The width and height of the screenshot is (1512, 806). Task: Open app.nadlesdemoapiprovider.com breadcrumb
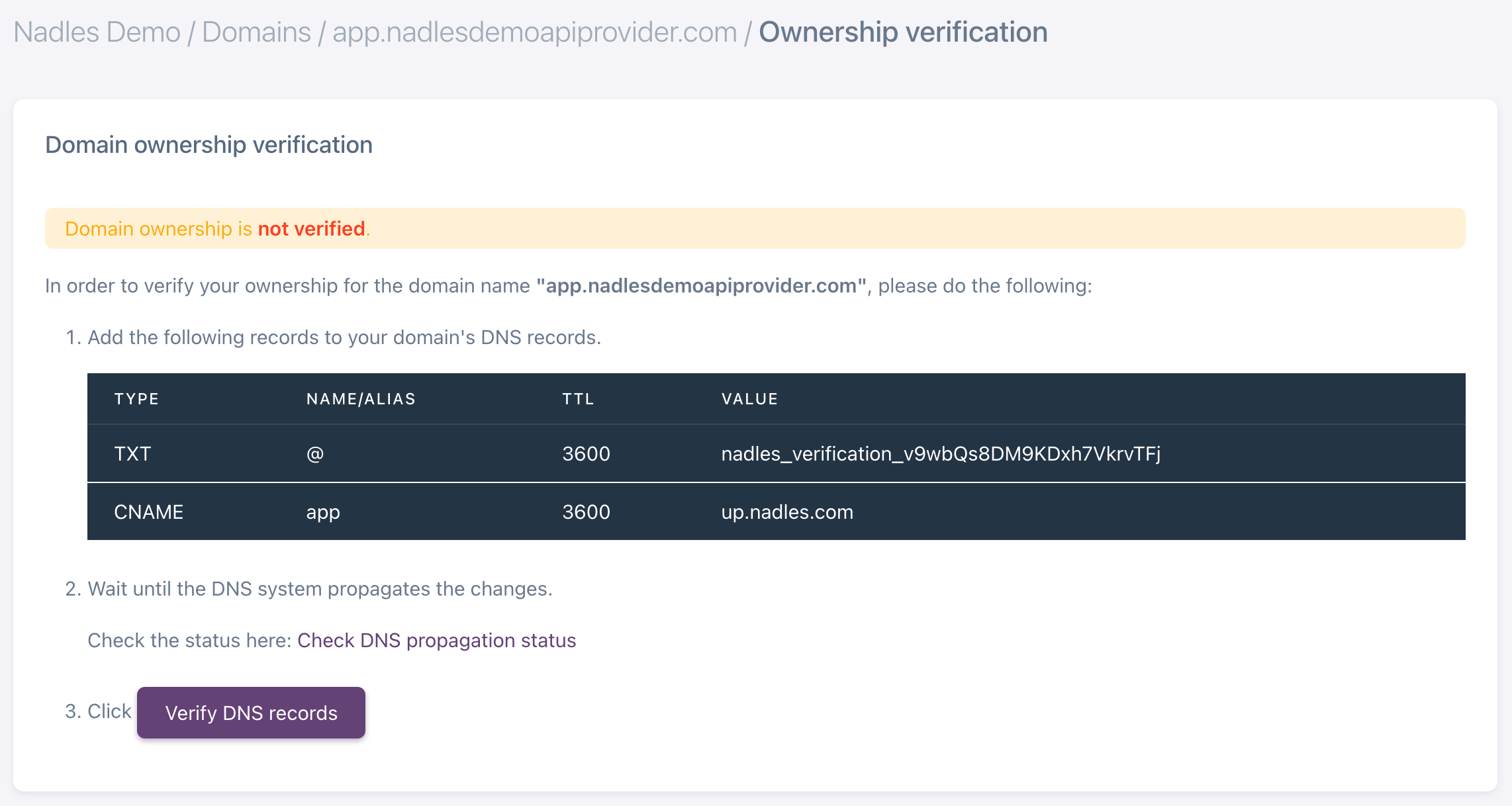point(534,32)
